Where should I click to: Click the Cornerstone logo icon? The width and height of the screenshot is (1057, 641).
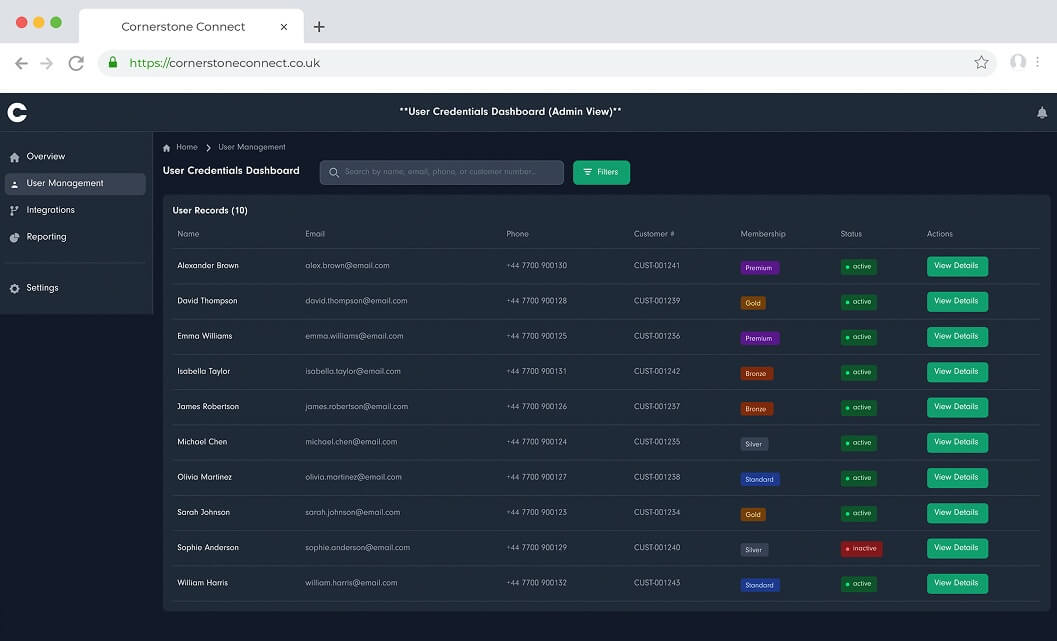click(x=16, y=112)
